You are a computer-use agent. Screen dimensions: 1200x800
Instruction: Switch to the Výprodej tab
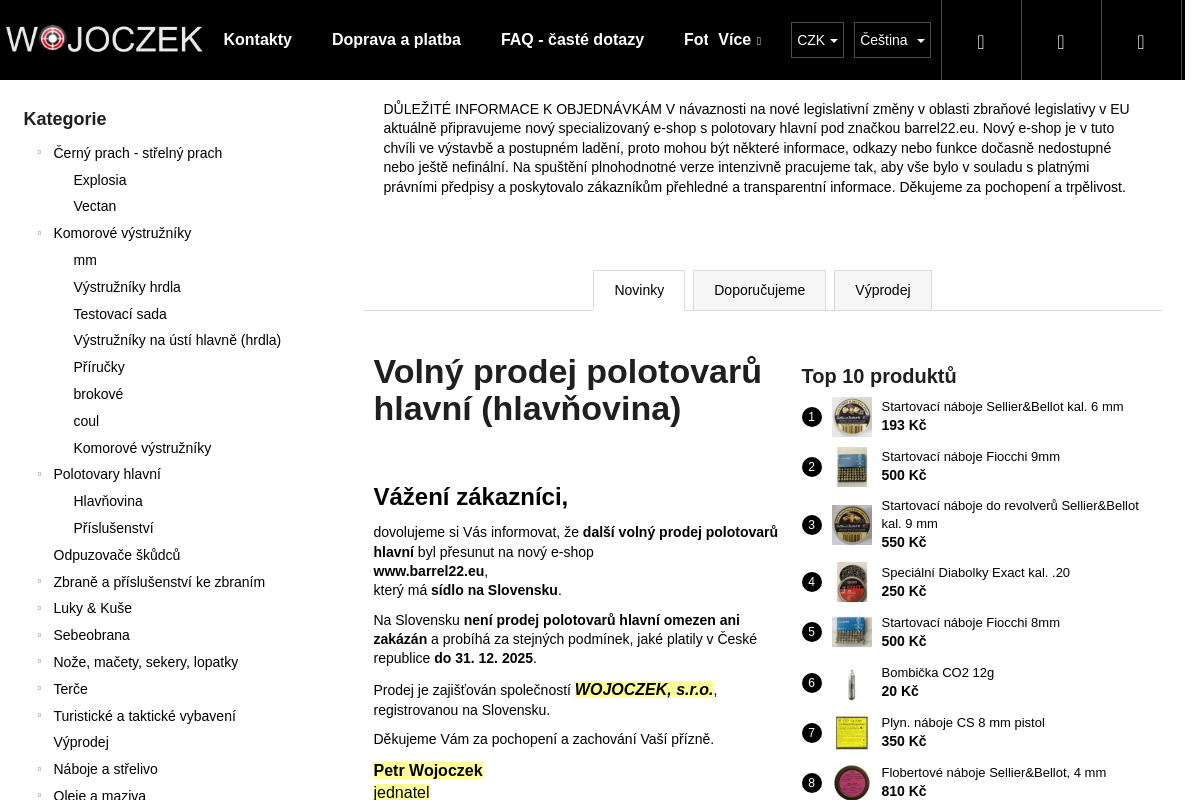pos(883,290)
